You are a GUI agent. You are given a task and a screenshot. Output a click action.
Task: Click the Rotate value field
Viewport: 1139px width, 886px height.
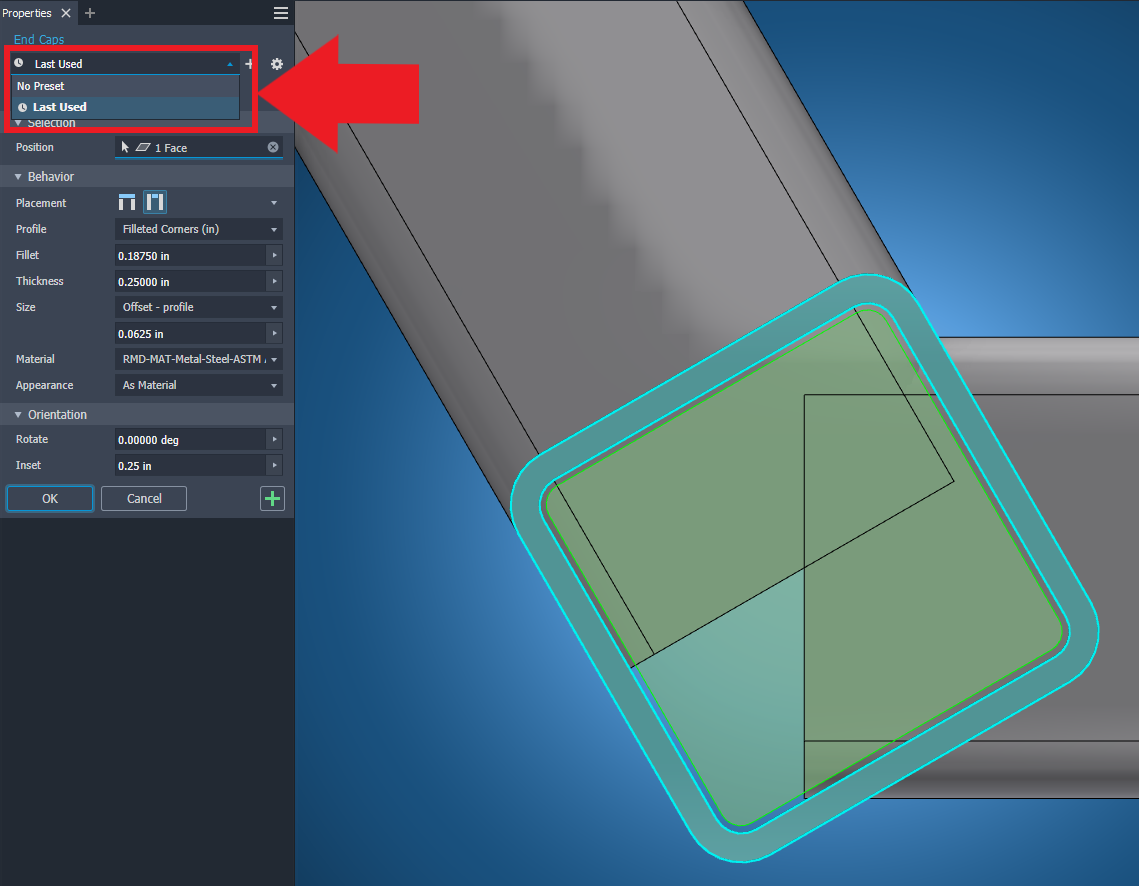tap(180, 439)
